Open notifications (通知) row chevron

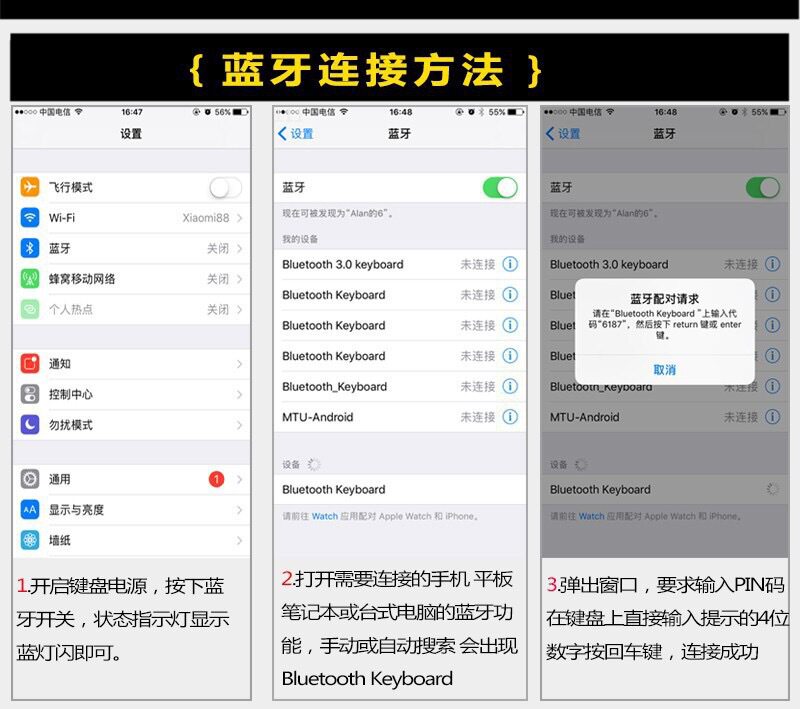239,364
